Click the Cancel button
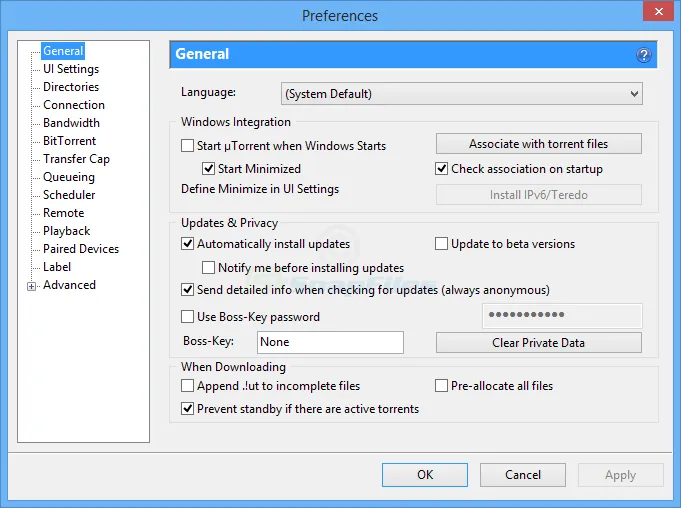This screenshot has height=508, width=681. [523, 475]
